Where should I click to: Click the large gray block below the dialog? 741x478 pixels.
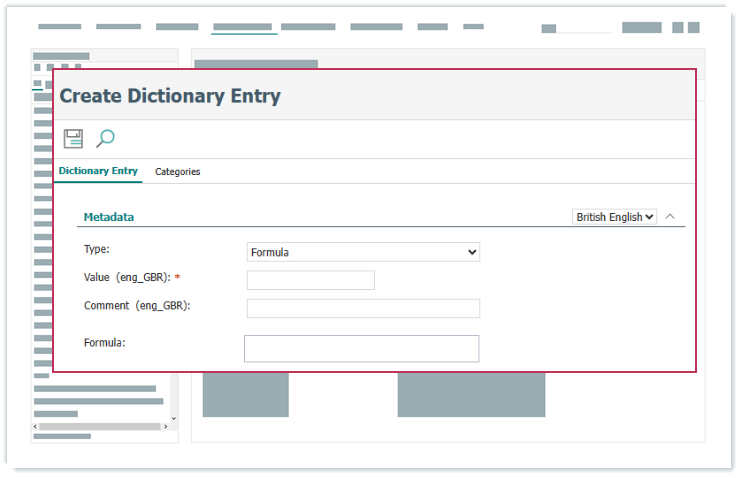pos(471,395)
